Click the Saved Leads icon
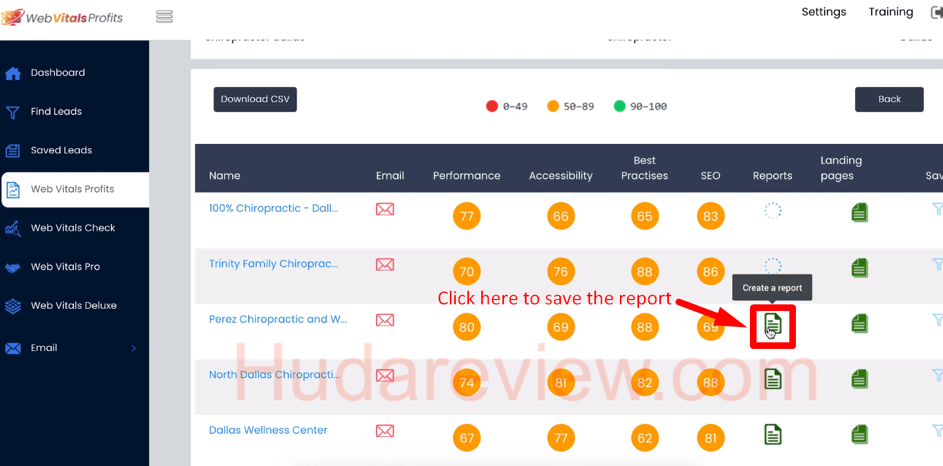This screenshot has width=943, height=466. (13, 151)
